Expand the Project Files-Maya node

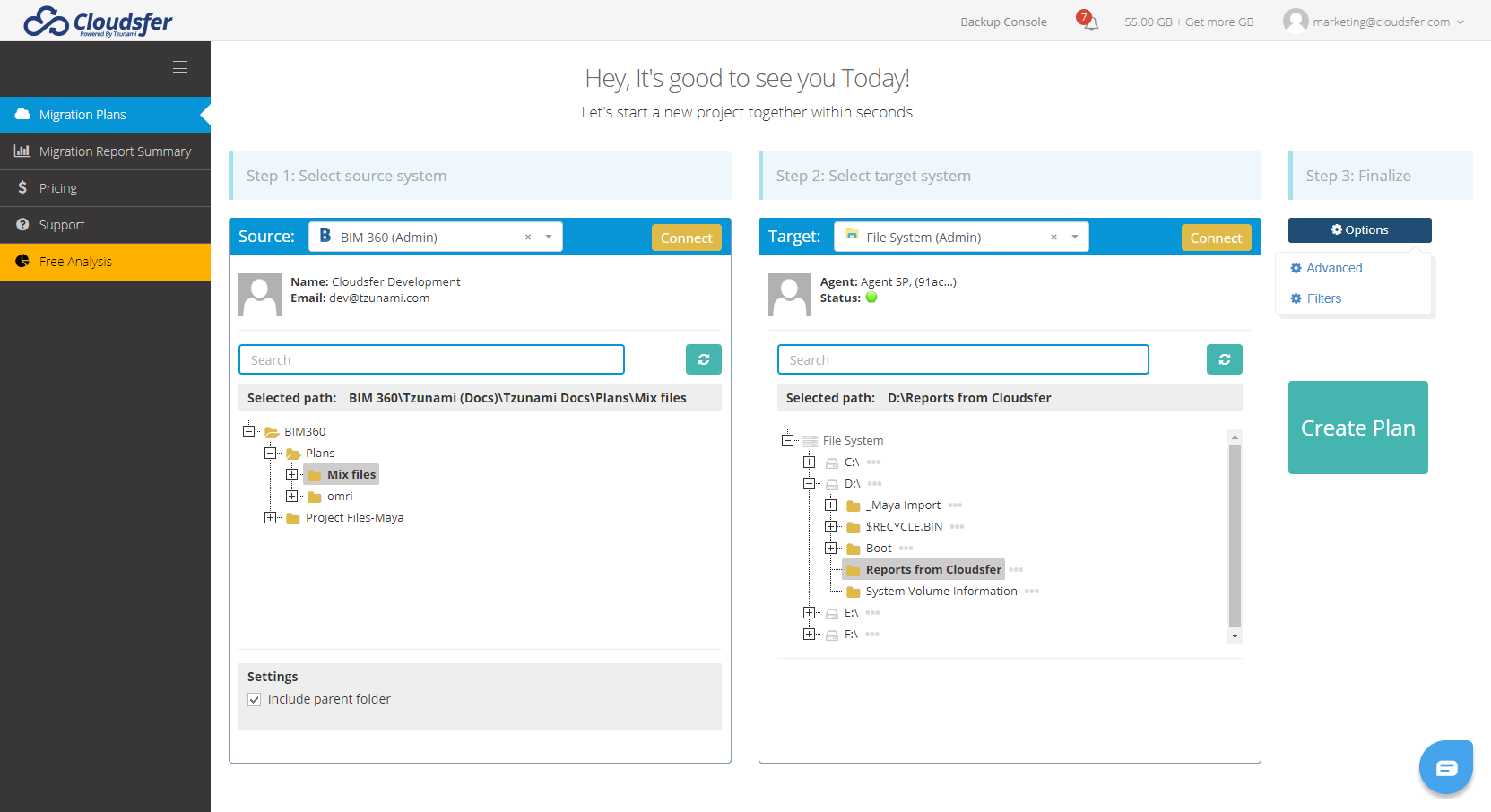click(270, 517)
